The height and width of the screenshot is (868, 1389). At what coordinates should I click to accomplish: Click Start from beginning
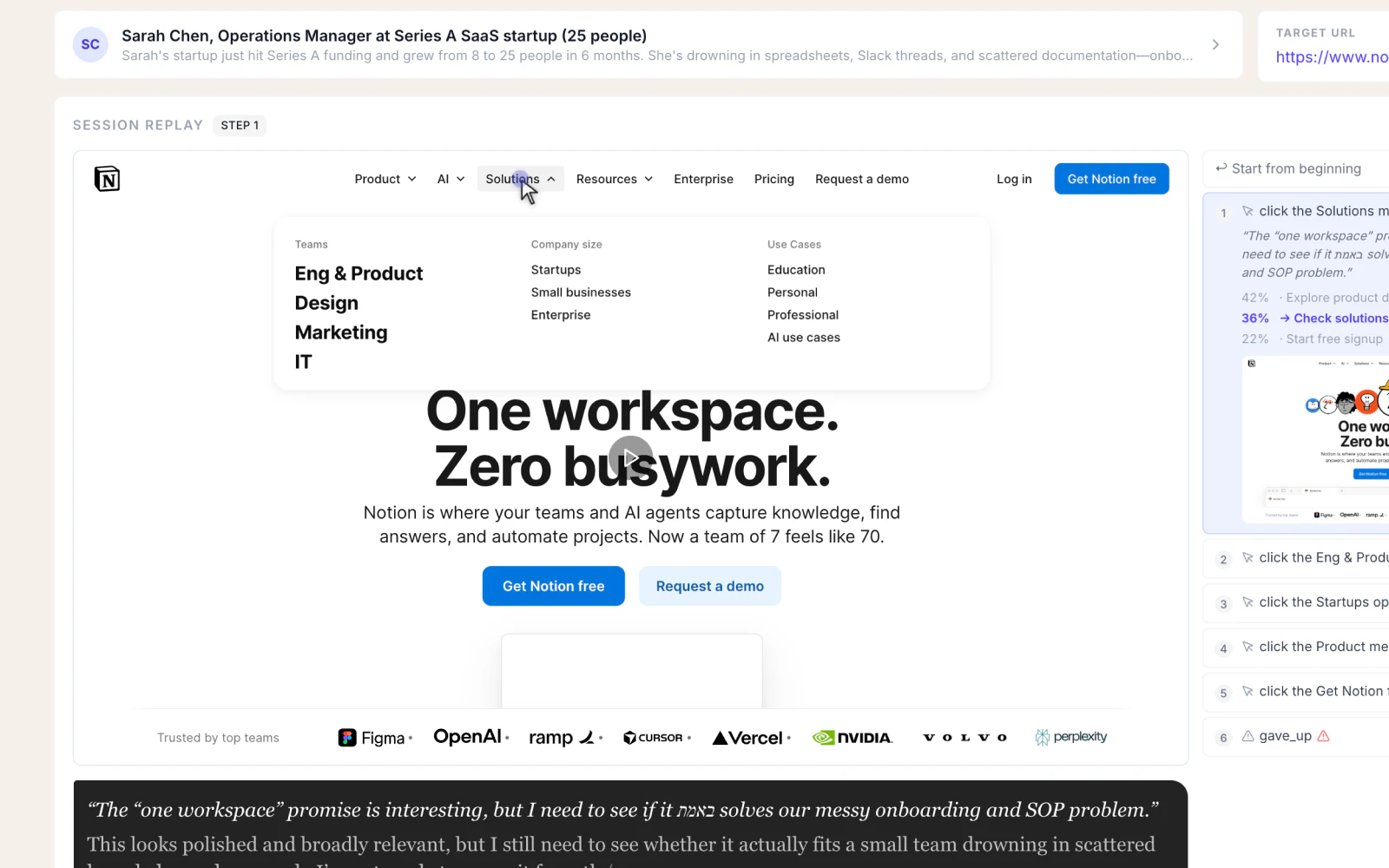coord(1296,168)
